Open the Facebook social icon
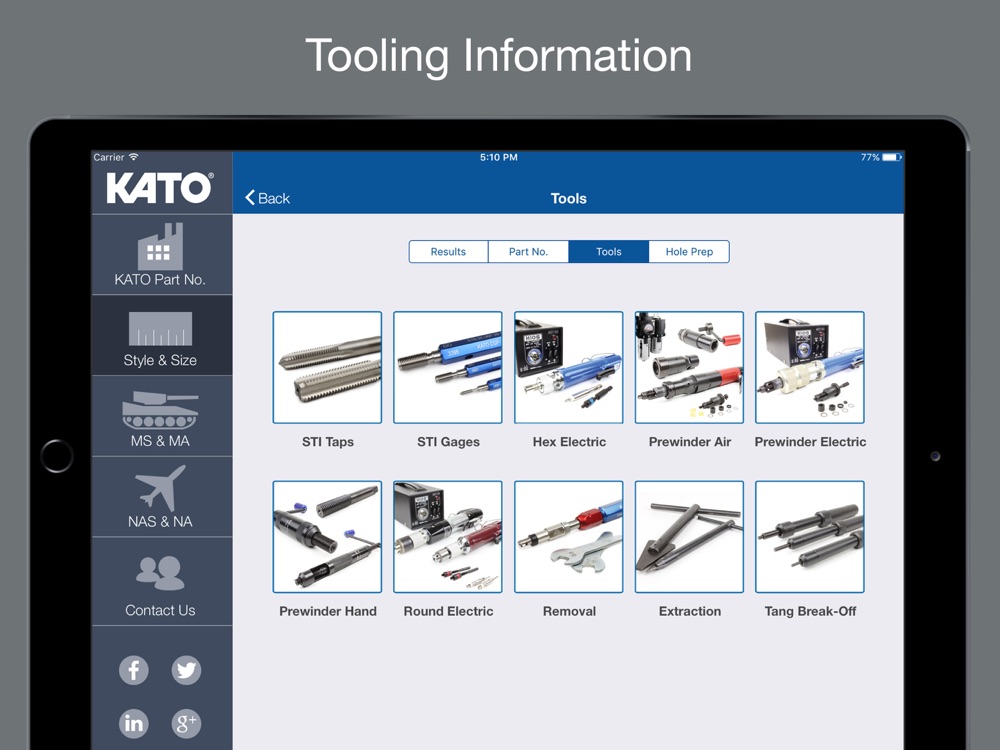Viewport: 1000px width, 750px height. [x=134, y=670]
